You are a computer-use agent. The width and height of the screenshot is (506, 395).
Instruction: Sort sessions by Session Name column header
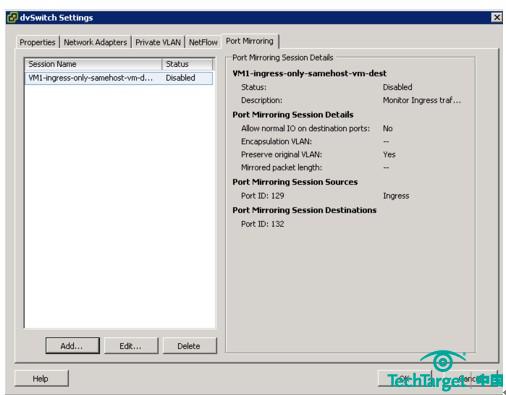(x=94, y=64)
